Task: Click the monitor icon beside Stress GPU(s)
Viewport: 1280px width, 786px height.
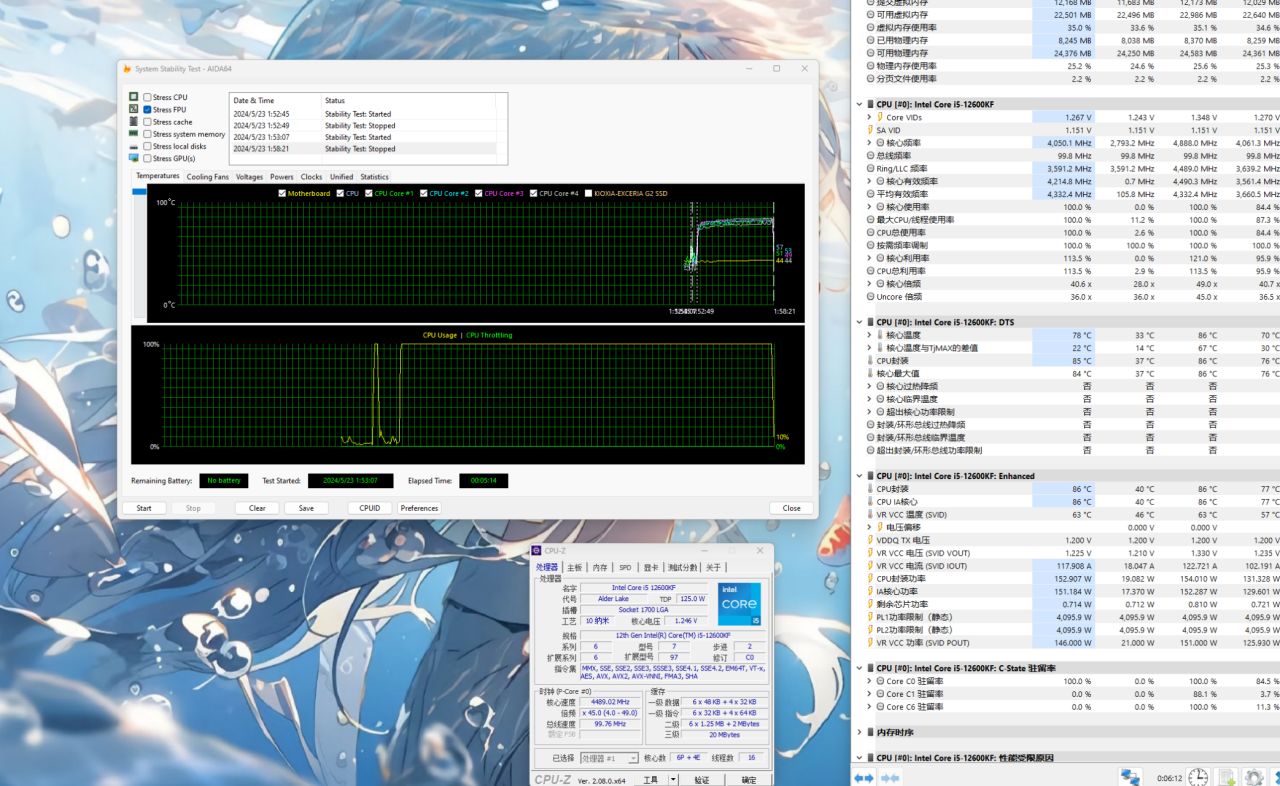Action: click(134, 158)
